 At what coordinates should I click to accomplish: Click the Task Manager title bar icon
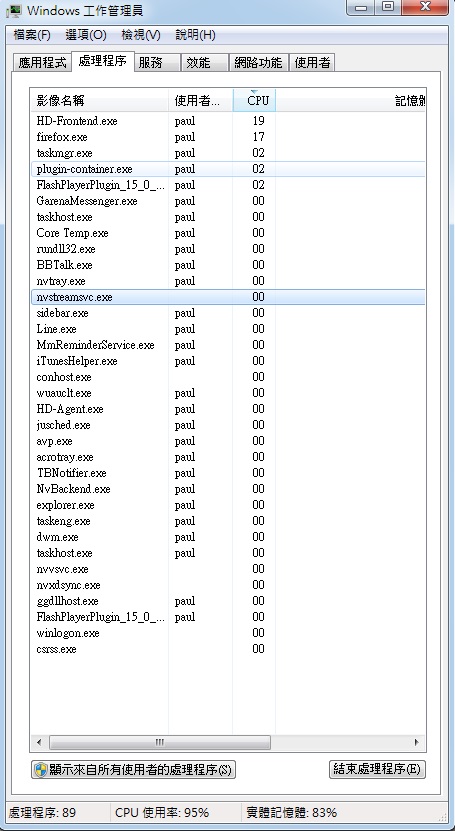13,10
